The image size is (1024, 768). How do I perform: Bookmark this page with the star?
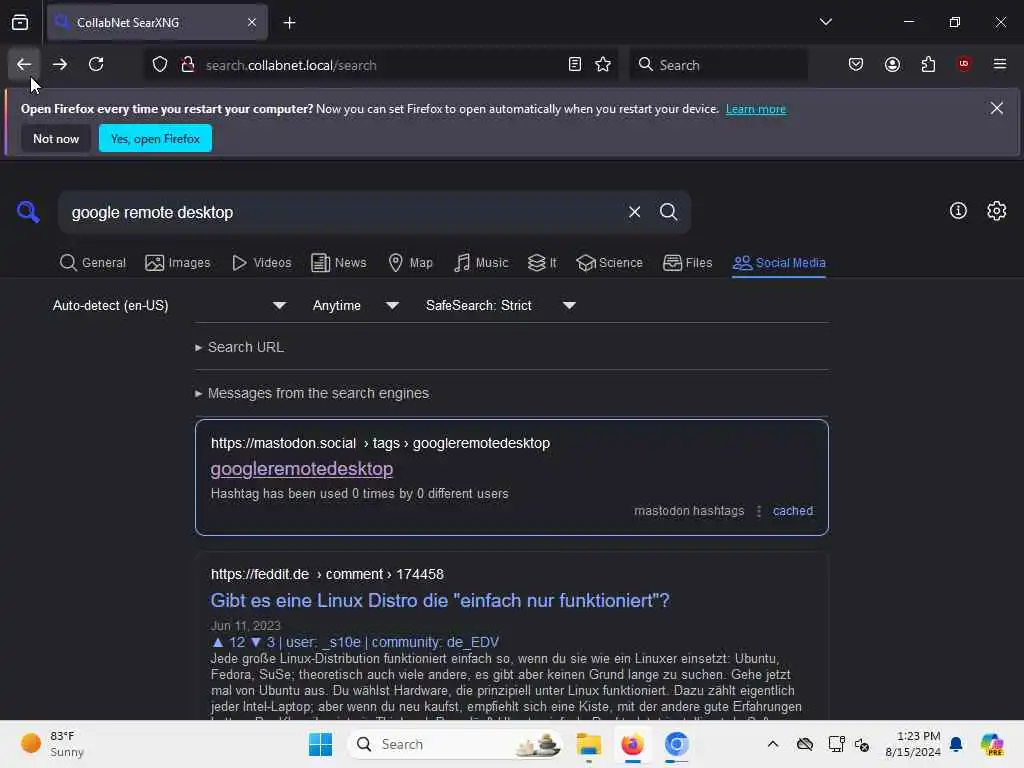click(603, 65)
